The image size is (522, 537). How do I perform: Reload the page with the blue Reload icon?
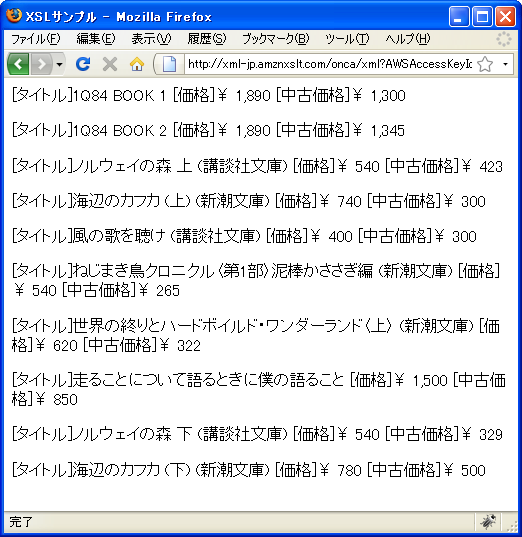pos(83,64)
